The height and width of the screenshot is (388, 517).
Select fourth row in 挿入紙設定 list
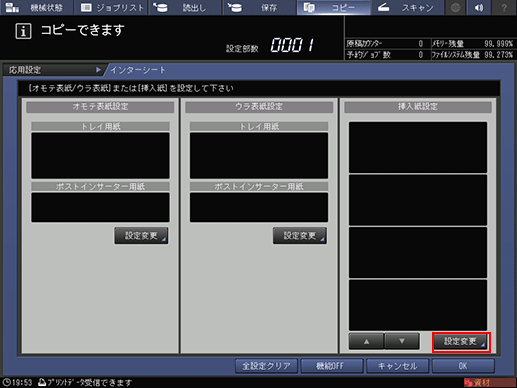[418, 305]
